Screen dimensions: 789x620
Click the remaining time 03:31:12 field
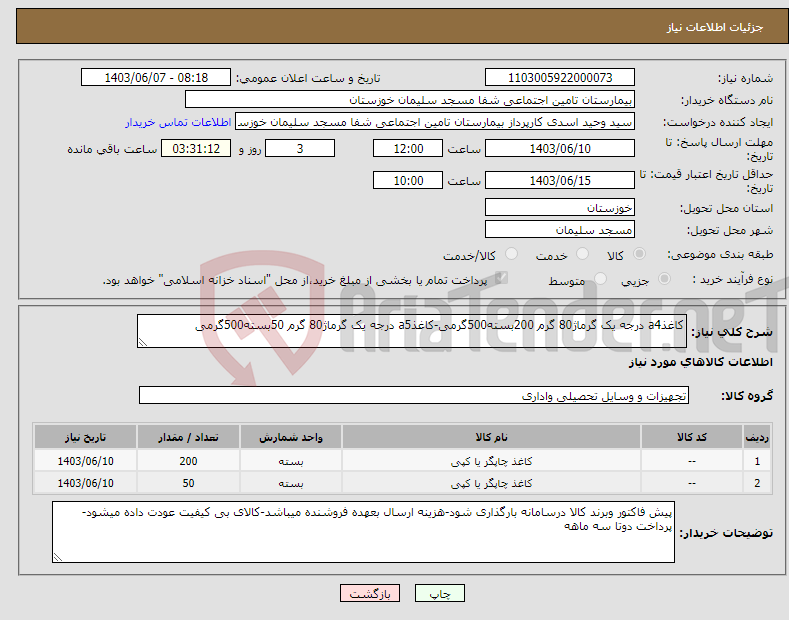196,149
